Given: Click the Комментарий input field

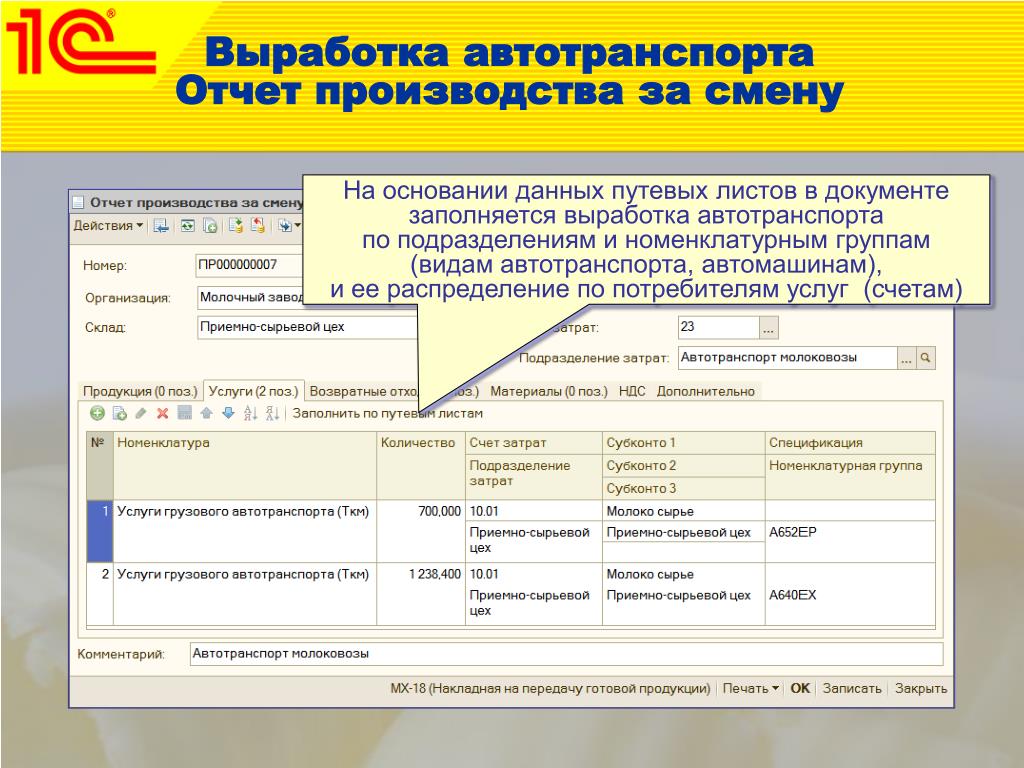Looking at the screenshot, I should click(566, 654).
